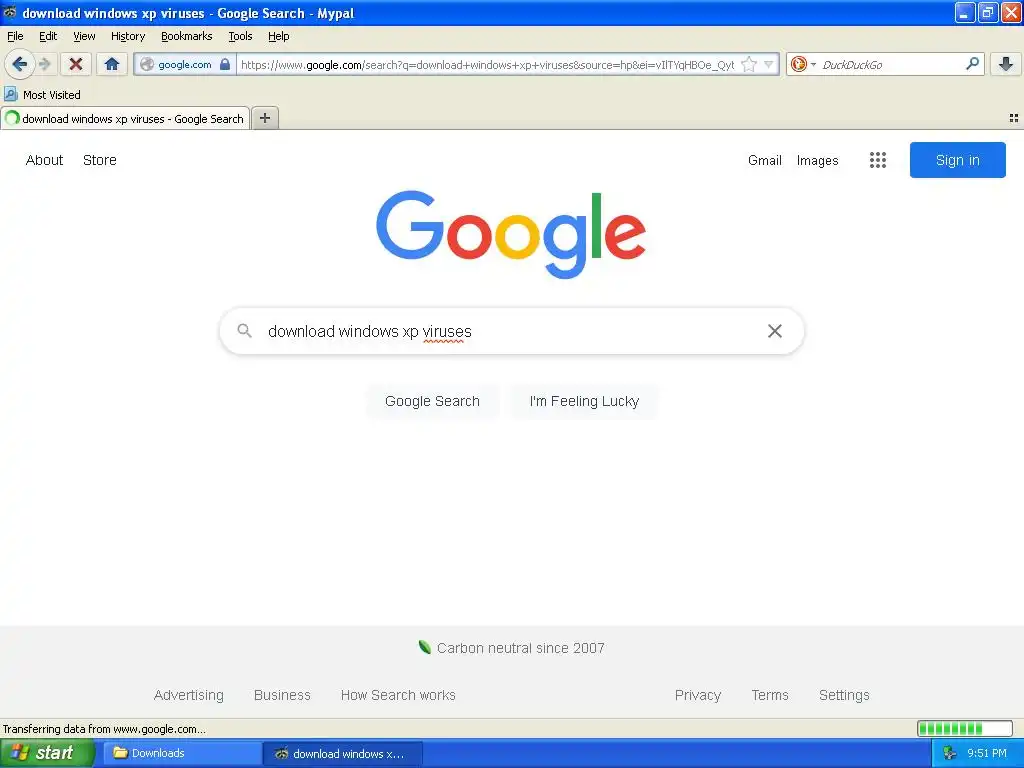Go back with the browser back arrow

pos(20,64)
